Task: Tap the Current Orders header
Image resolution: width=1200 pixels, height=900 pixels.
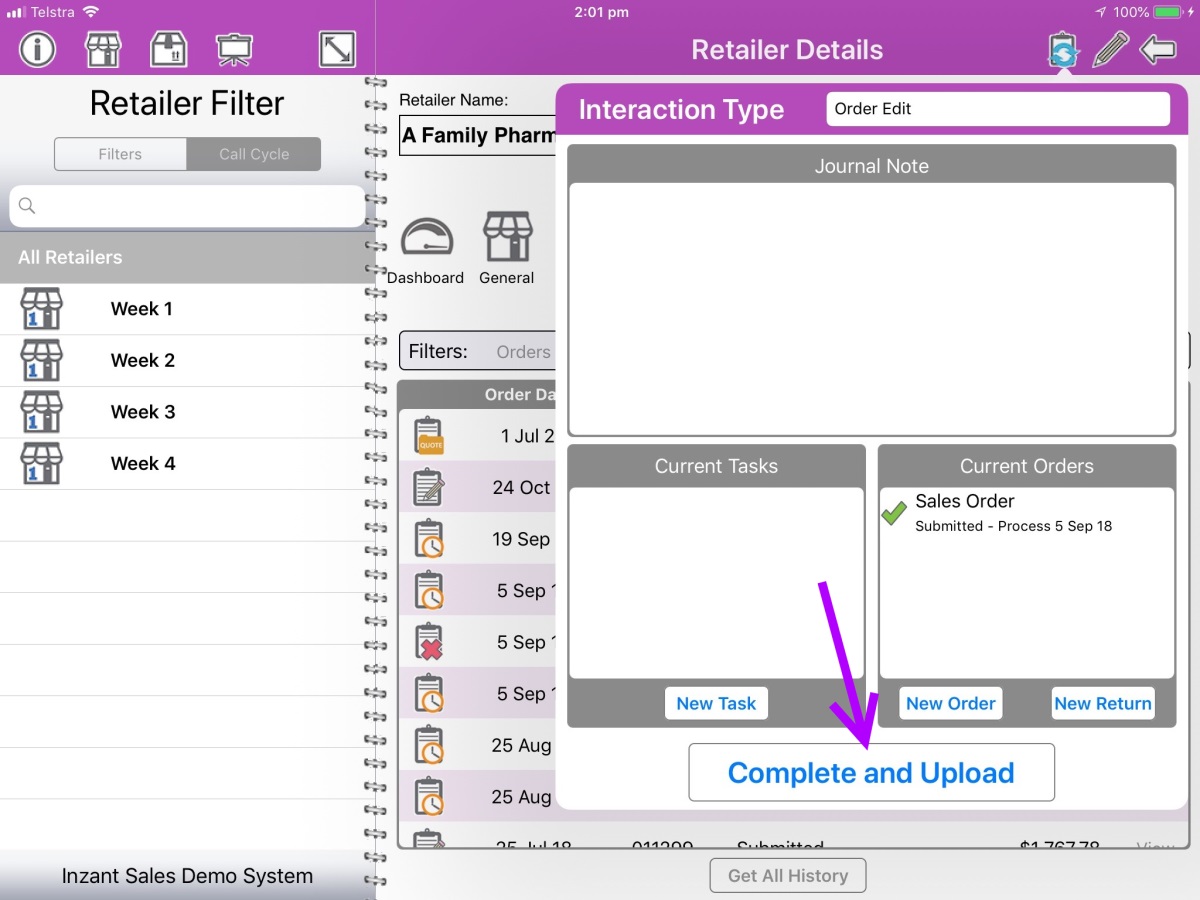Action: pos(1026,466)
